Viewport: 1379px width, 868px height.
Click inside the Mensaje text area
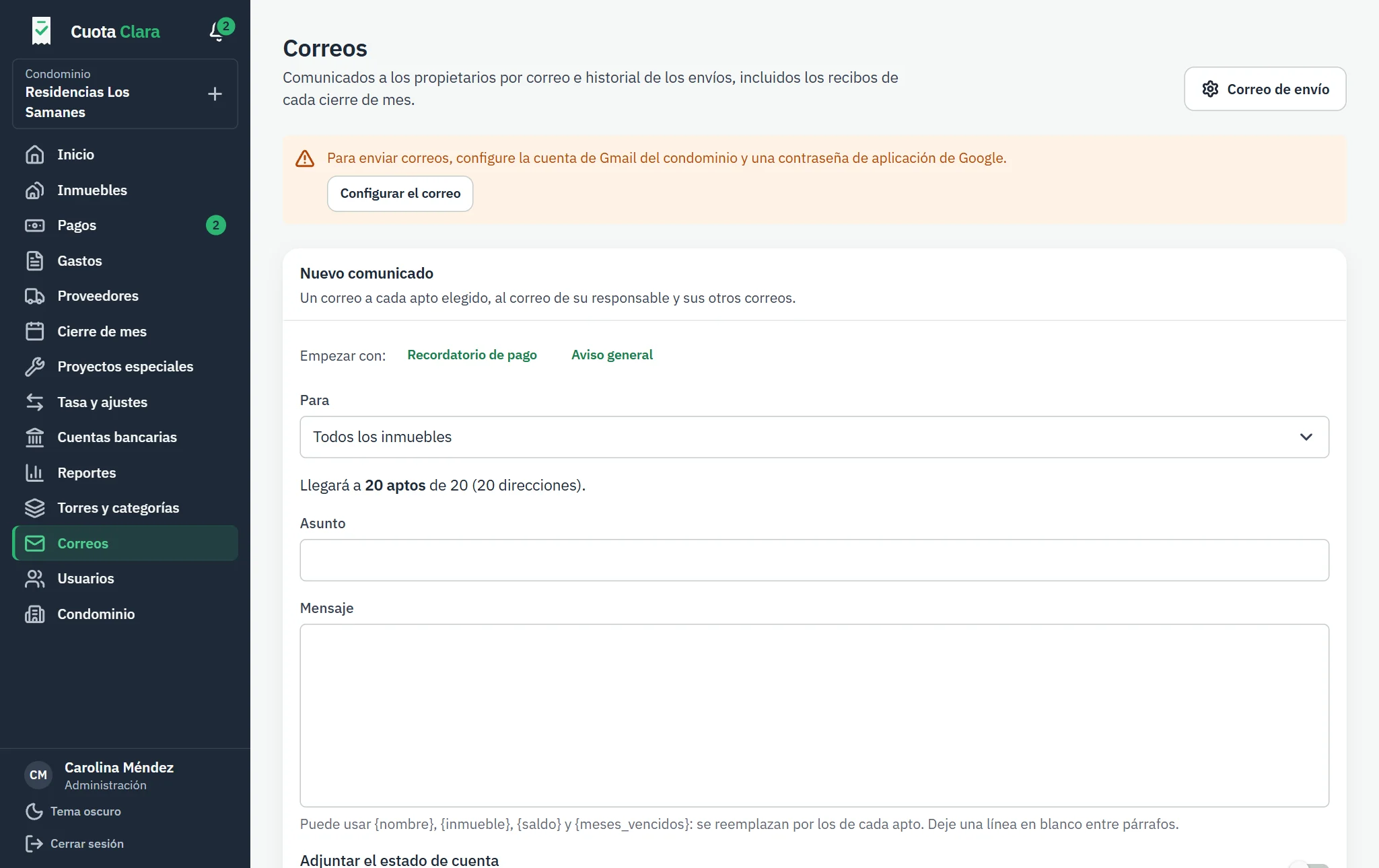coord(814,715)
